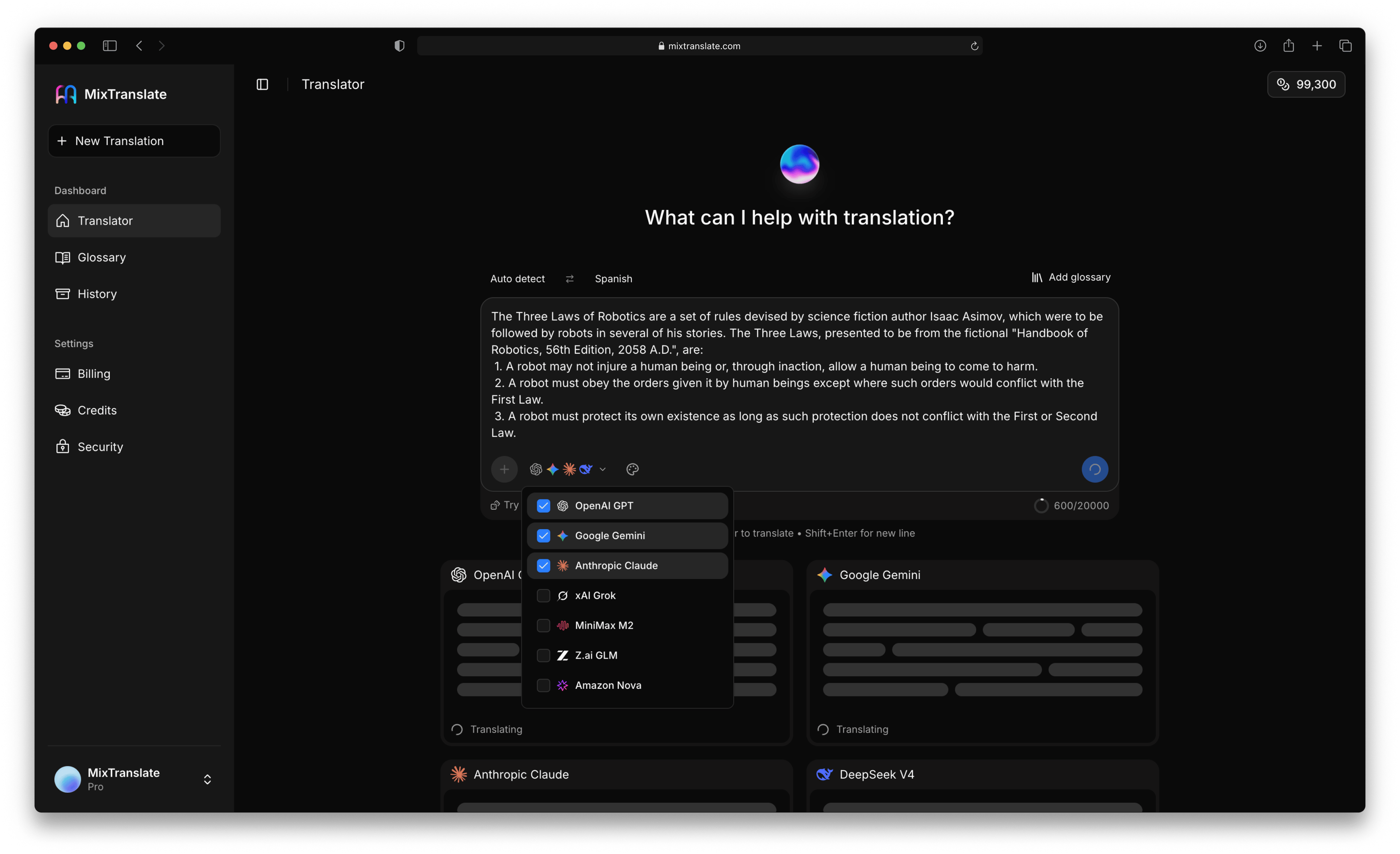Open Safari downloads icon

[1260, 46]
